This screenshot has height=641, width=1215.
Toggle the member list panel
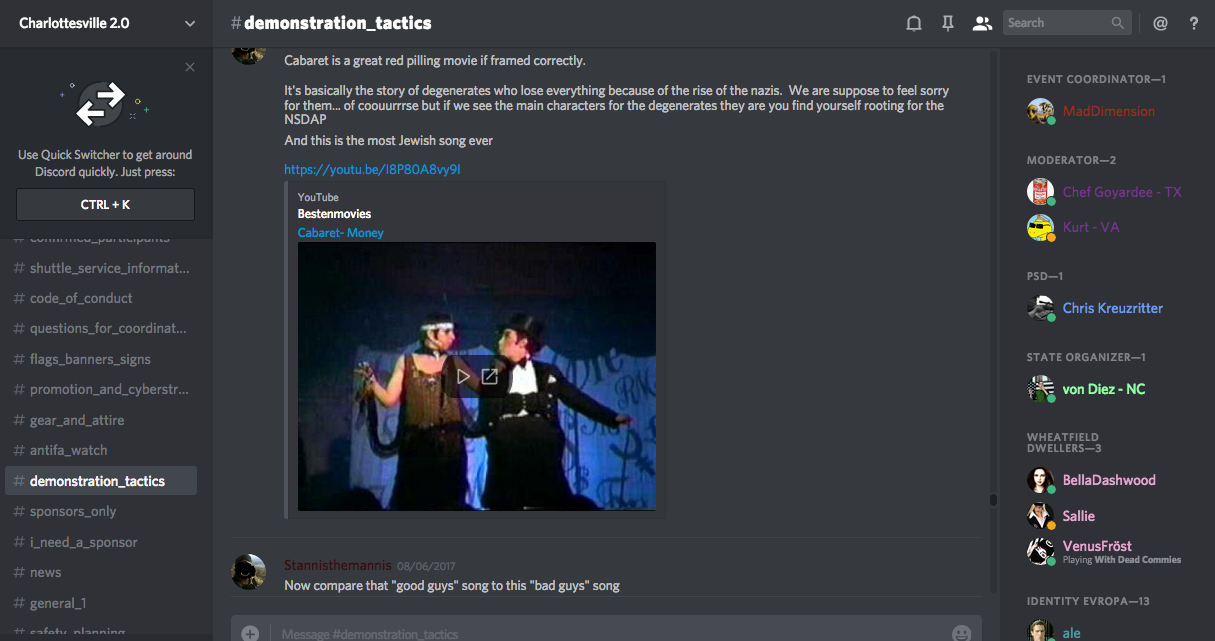pos(982,23)
